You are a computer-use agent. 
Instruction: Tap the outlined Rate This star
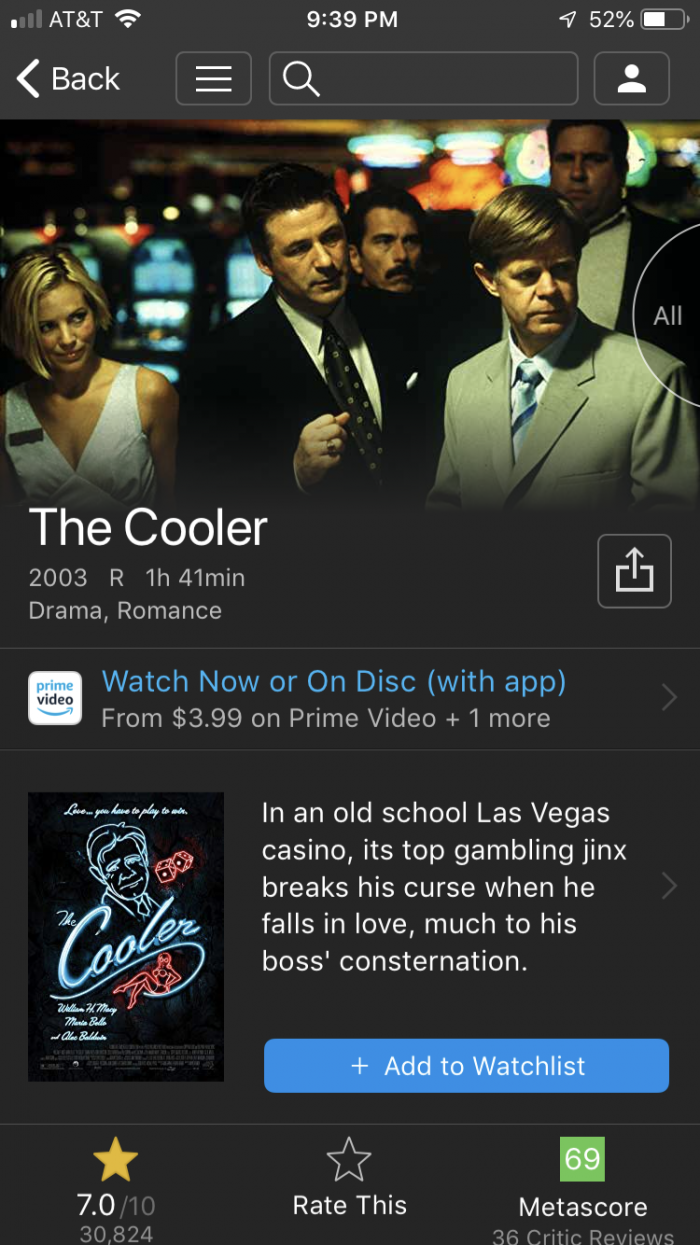349,1161
